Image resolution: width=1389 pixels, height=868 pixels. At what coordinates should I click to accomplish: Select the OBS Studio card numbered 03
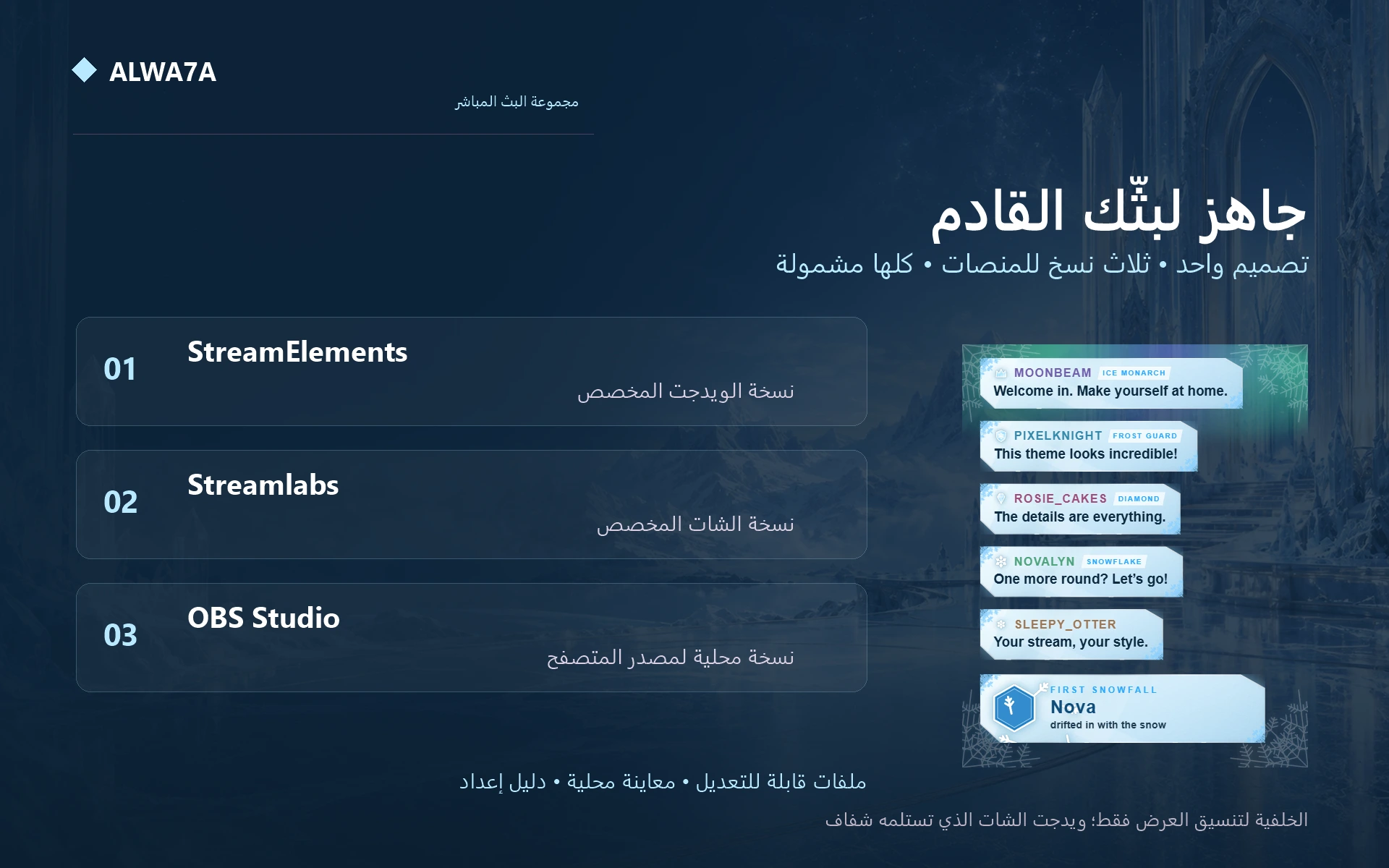point(472,637)
